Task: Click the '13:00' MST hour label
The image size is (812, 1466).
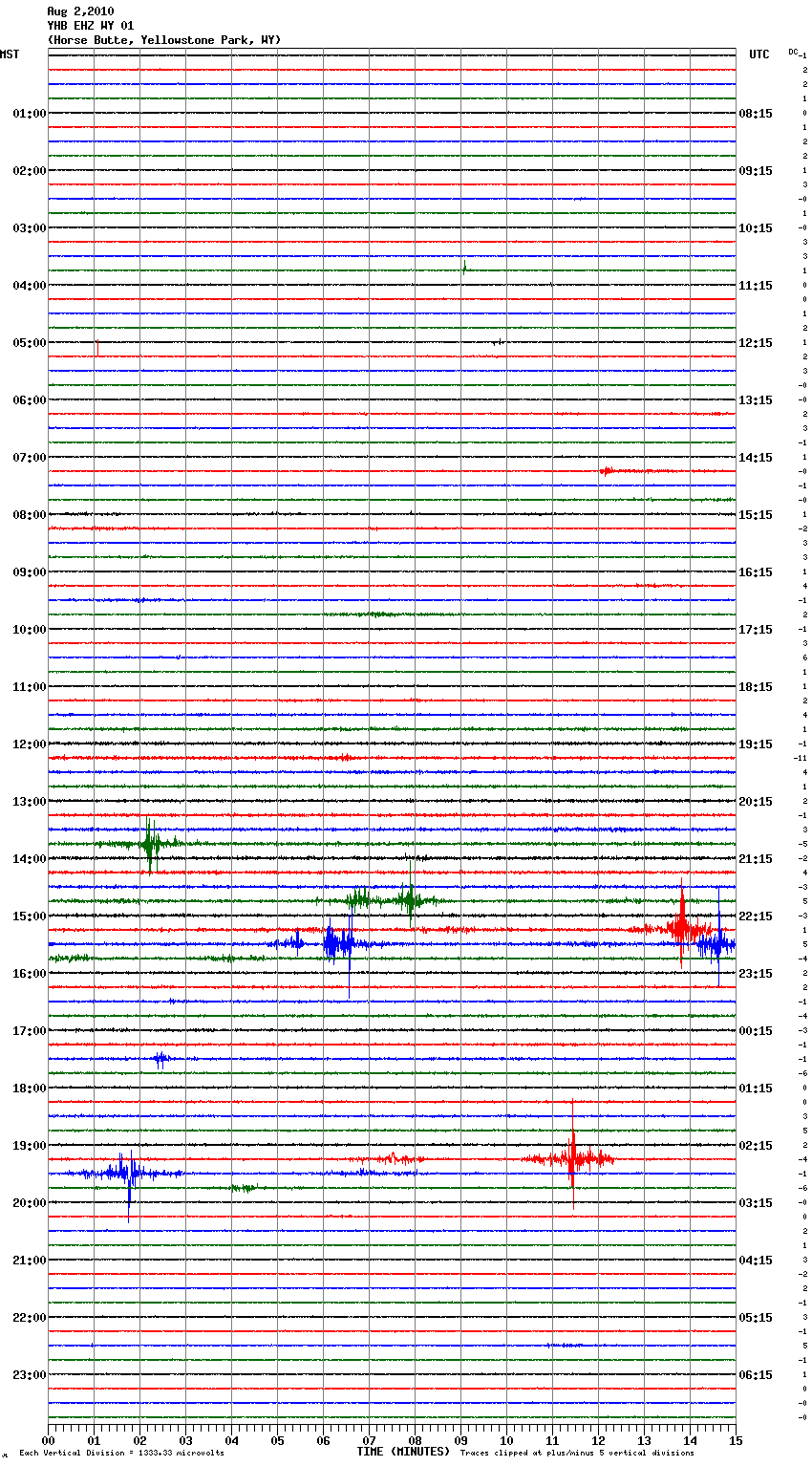Action: [x=30, y=802]
